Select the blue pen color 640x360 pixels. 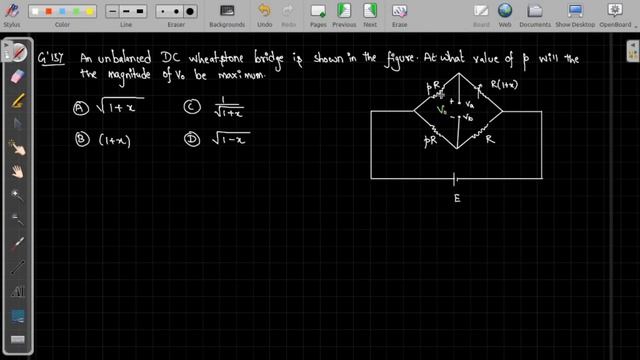click(x=62, y=11)
